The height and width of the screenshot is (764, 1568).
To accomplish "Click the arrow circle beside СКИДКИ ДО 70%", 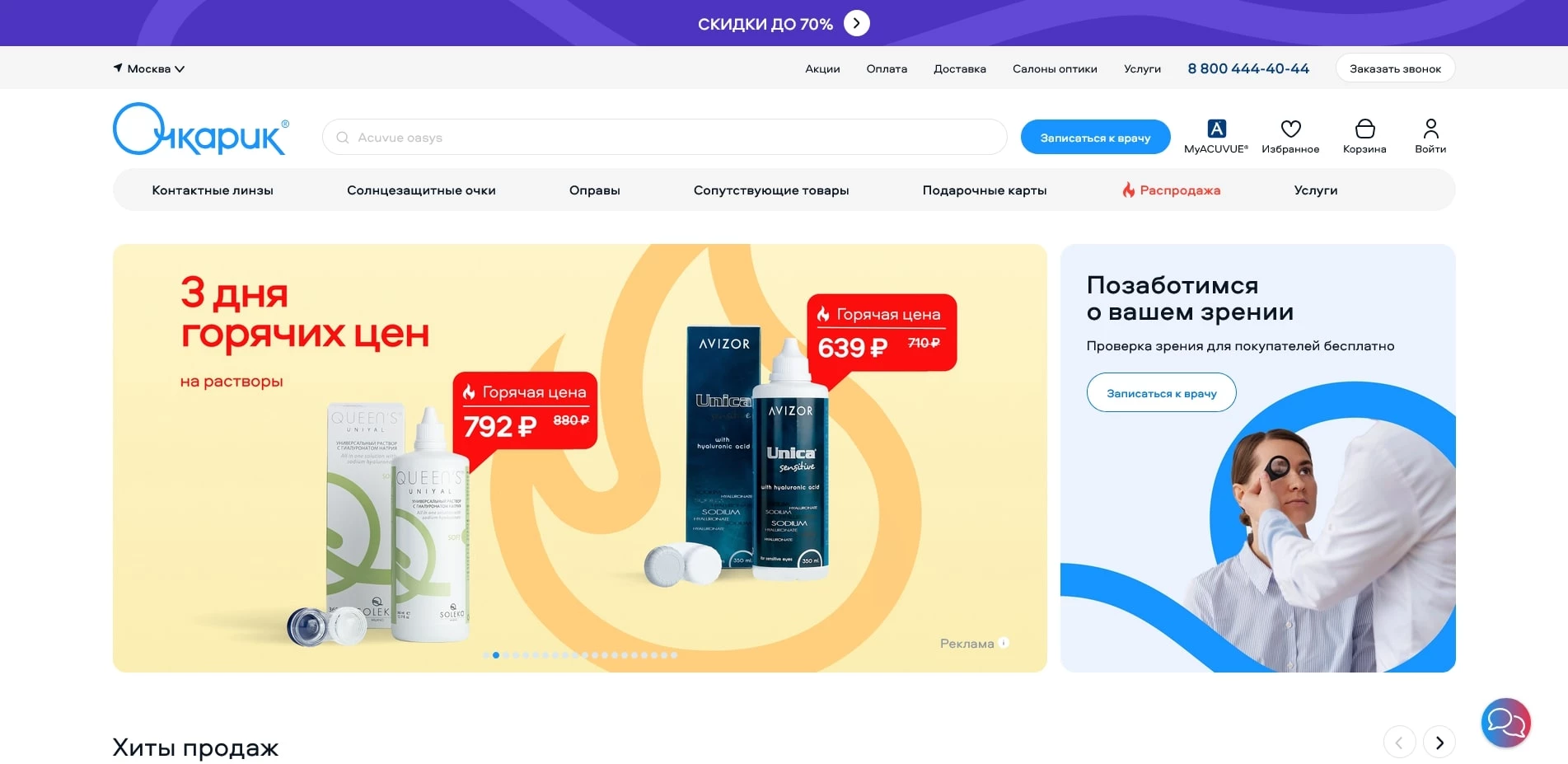I will [x=857, y=23].
